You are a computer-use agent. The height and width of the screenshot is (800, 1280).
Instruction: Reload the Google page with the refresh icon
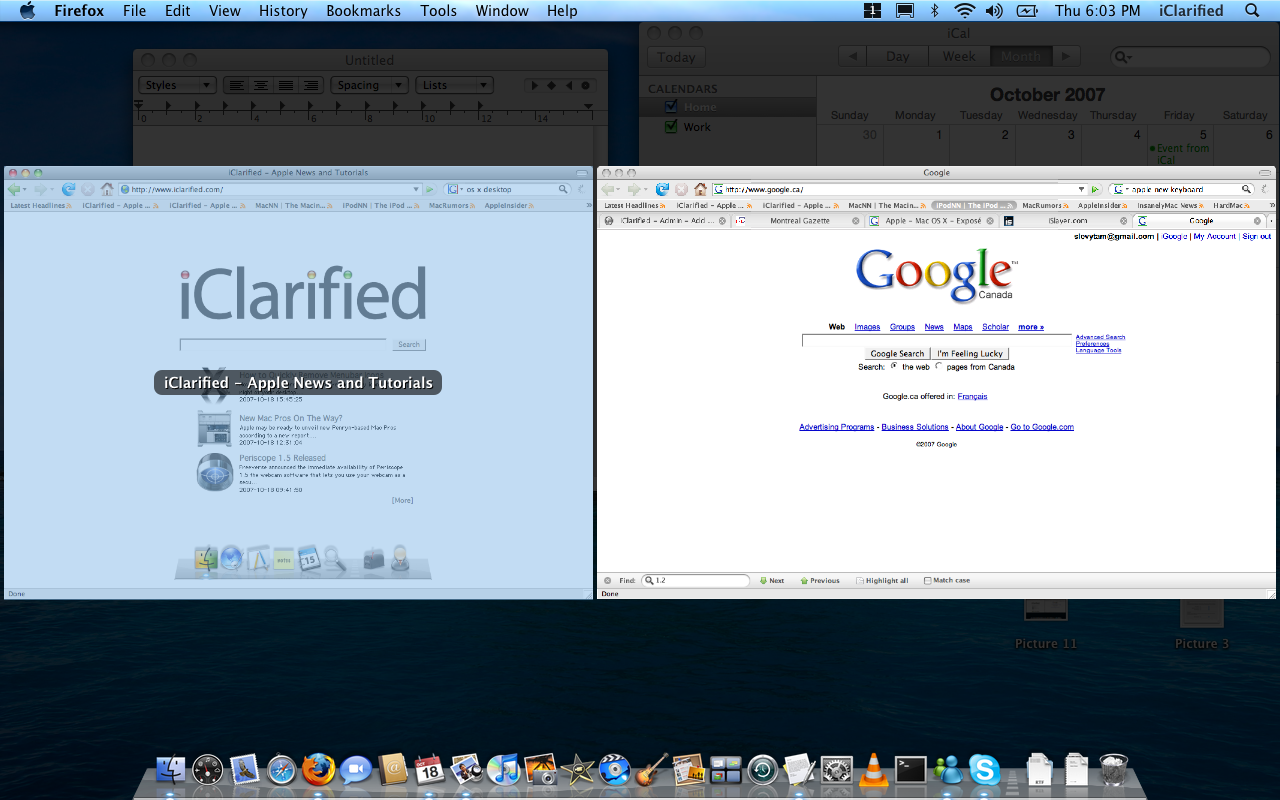tap(662, 189)
